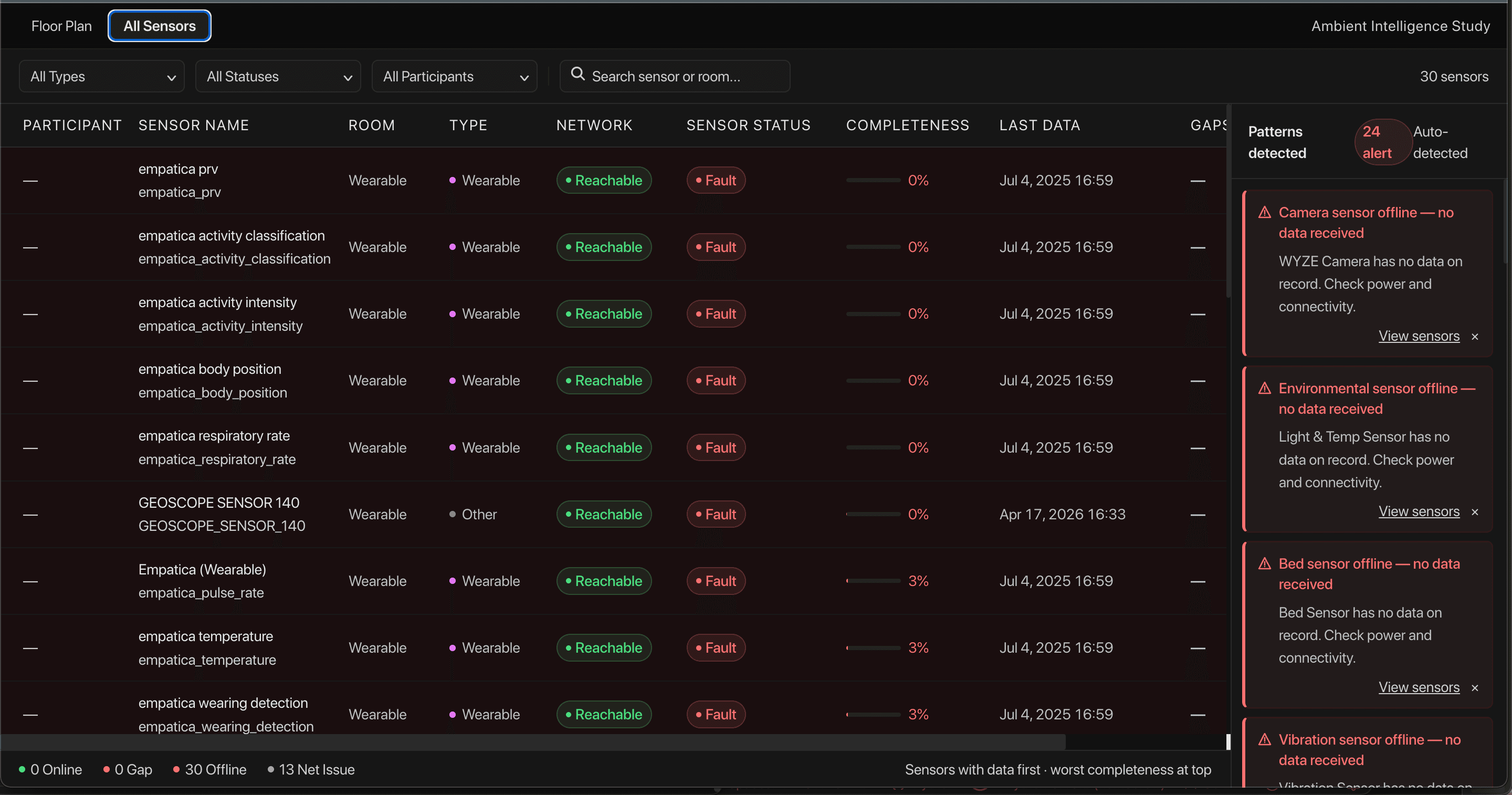Click Fault badge in empatica wearing detection row
This screenshot has width=1512, height=795.
pos(716,715)
